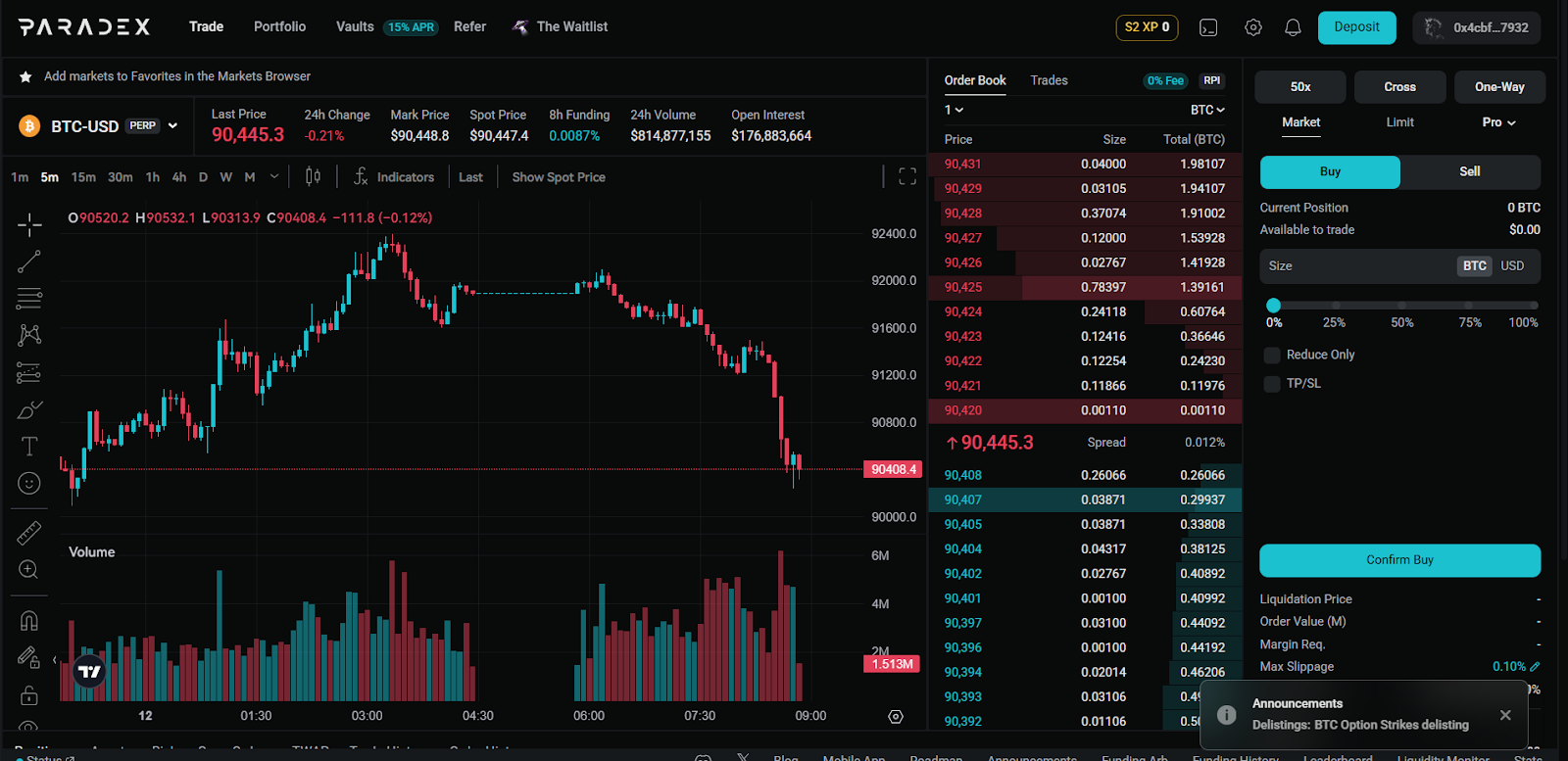1568x761 pixels.
Task: Enter chart fullscreen mode
Action: tap(907, 176)
